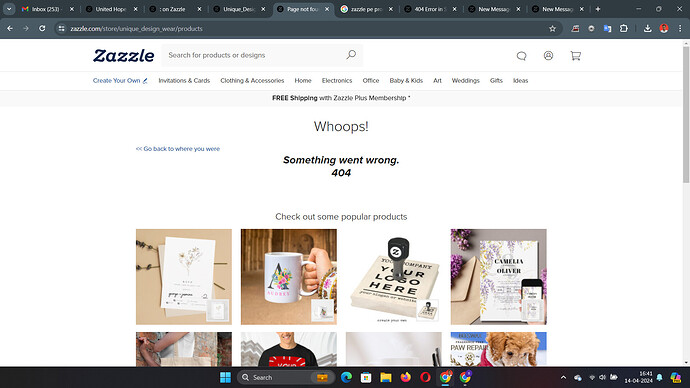This screenshot has width=690, height=388.
Task: Open Chrome downloads icon
Action: [647, 29]
